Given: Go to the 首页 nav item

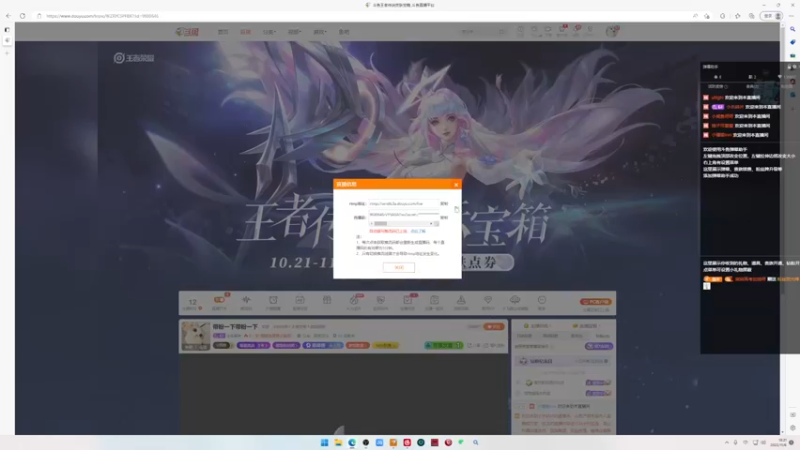Looking at the screenshot, I should [223, 32].
